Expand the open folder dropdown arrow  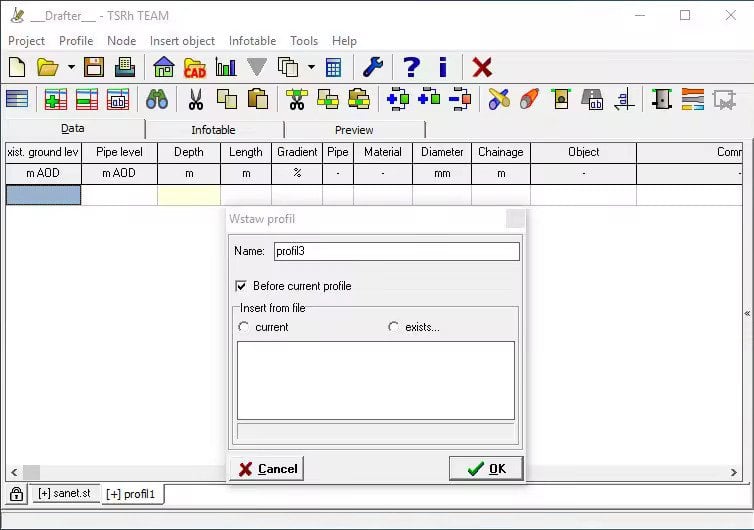coord(71,68)
